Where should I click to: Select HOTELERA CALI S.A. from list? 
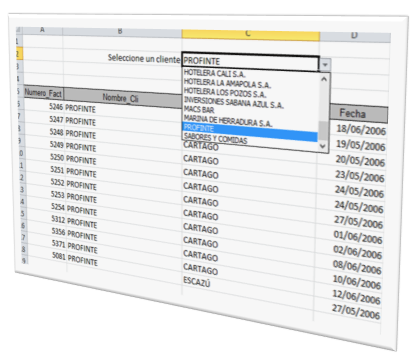[x=214, y=73]
